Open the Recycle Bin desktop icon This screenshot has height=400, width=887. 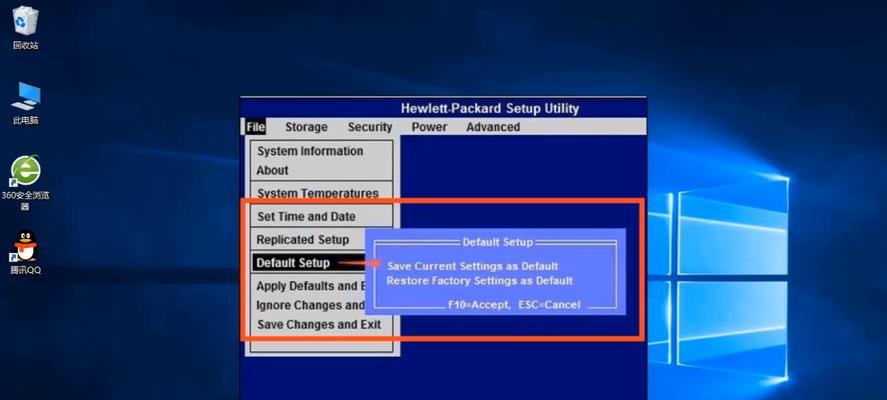coord(25,28)
